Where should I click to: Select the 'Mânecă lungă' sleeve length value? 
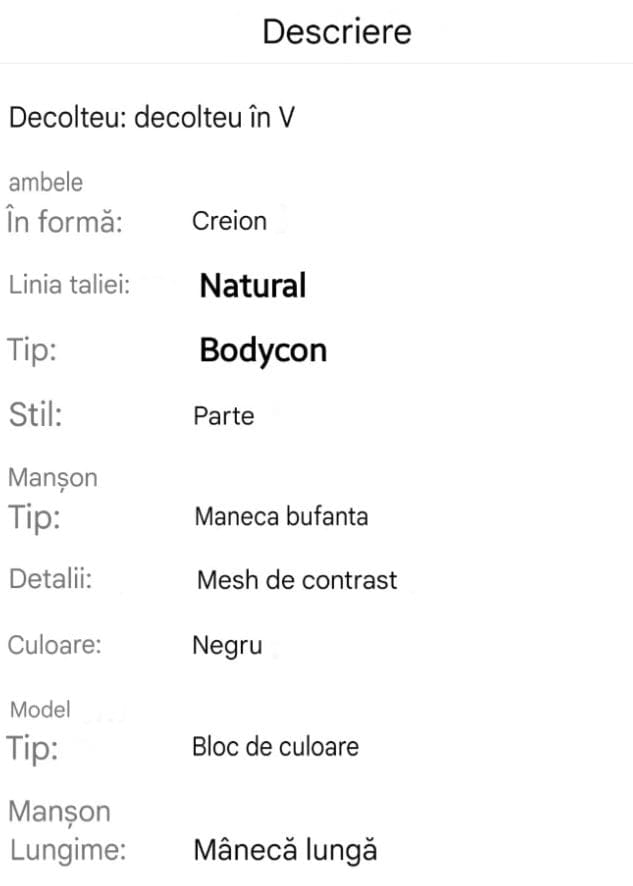click(285, 851)
